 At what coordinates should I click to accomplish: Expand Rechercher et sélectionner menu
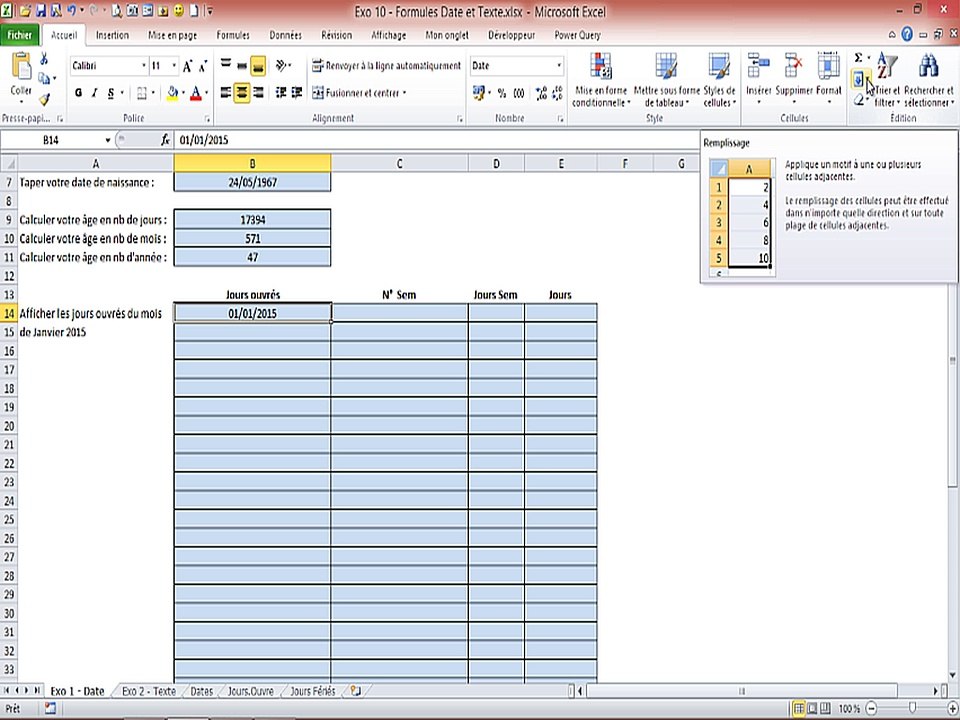point(929,80)
